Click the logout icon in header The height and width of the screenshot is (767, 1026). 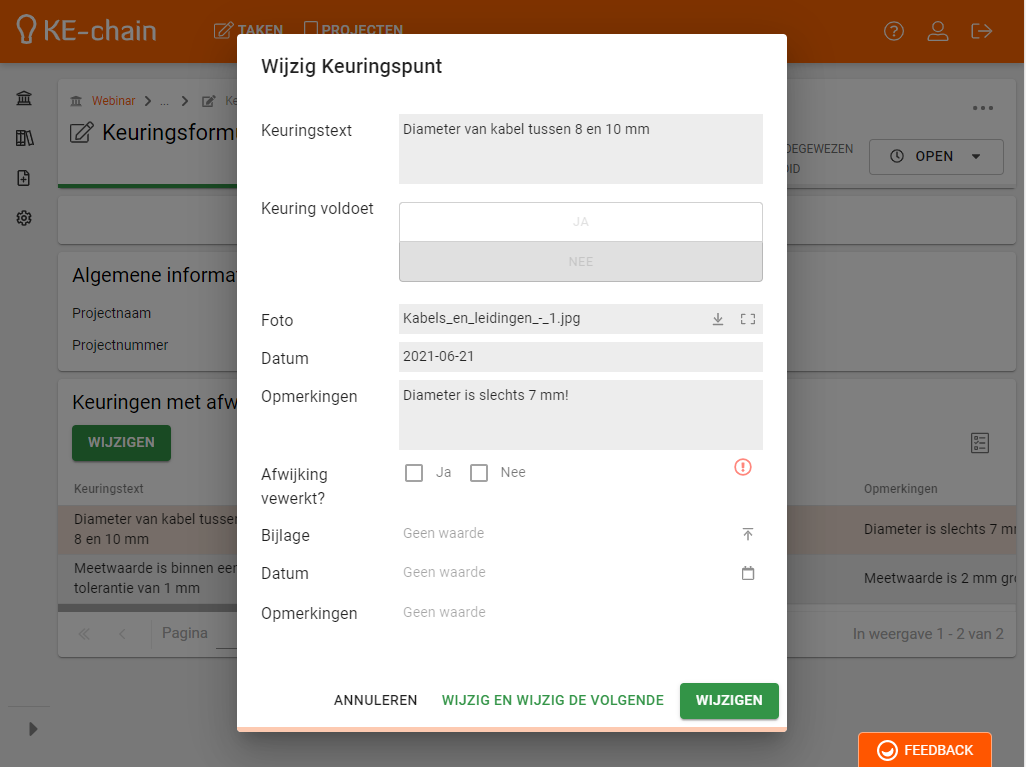[x=981, y=31]
